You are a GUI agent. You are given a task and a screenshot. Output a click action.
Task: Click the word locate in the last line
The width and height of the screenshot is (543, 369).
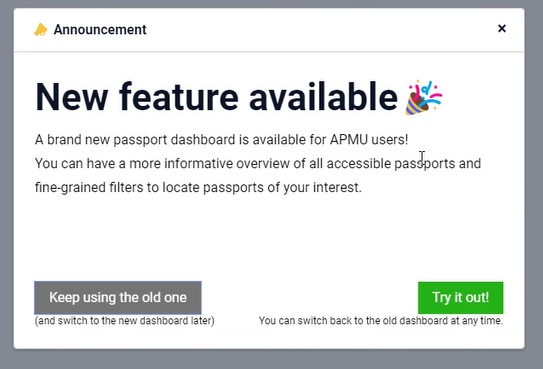pyautogui.click(x=181, y=188)
